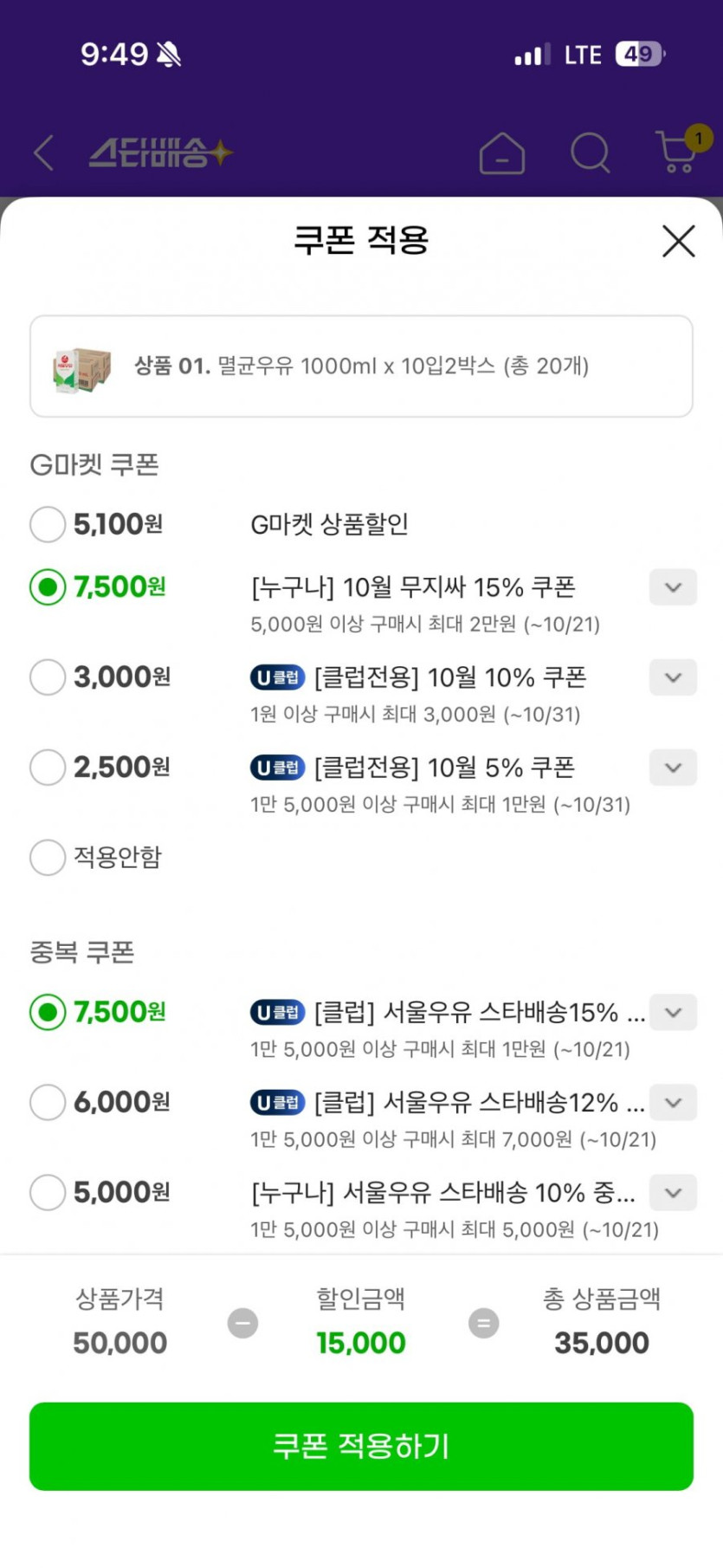Image resolution: width=723 pixels, height=1568 pixels.
Task: Tap the U Club badge on 12% coupon
Action: [x=277, y=1103]
